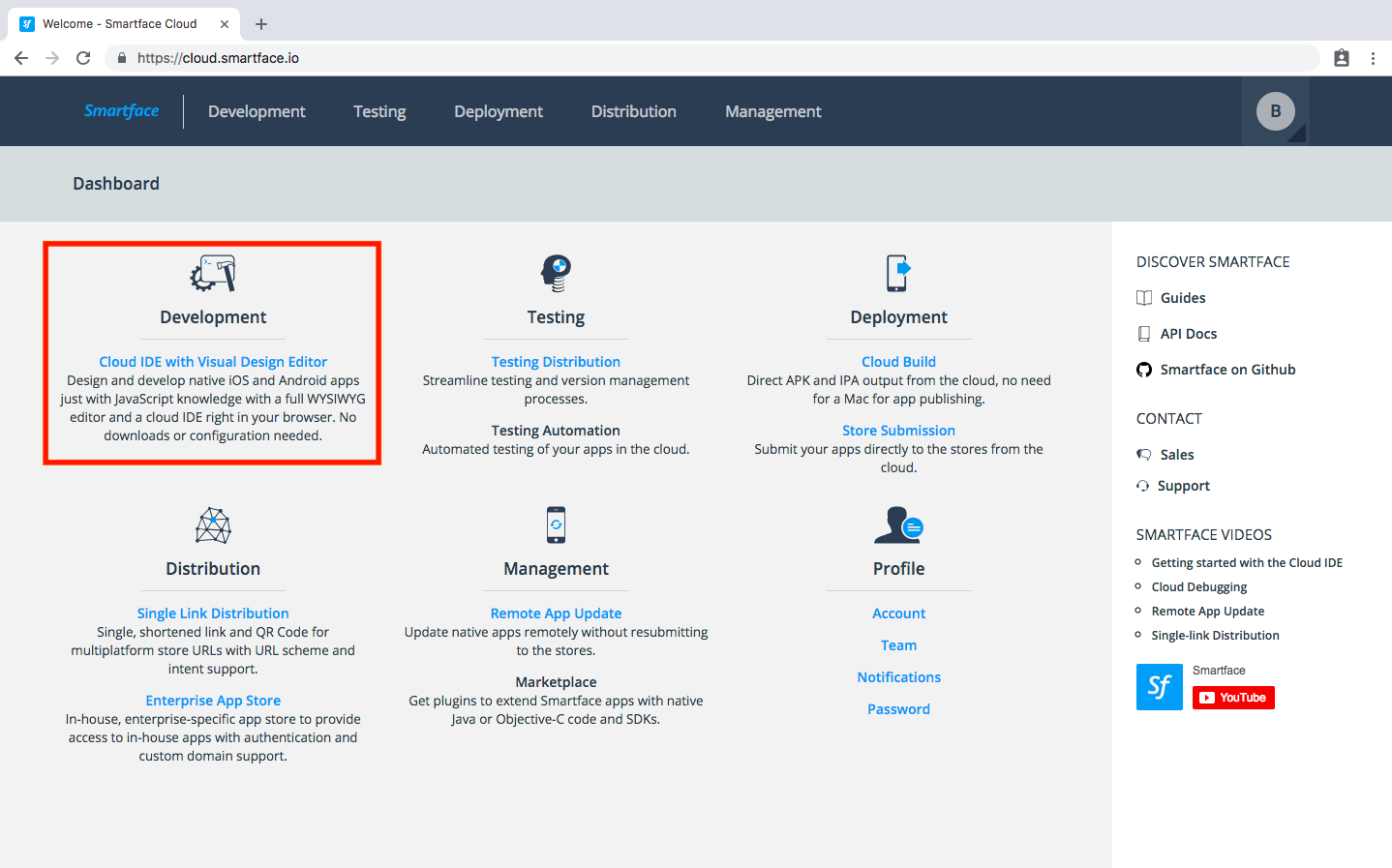Click the Sales contact link
The image size is (1392, 868).
tap(1177, 455)
